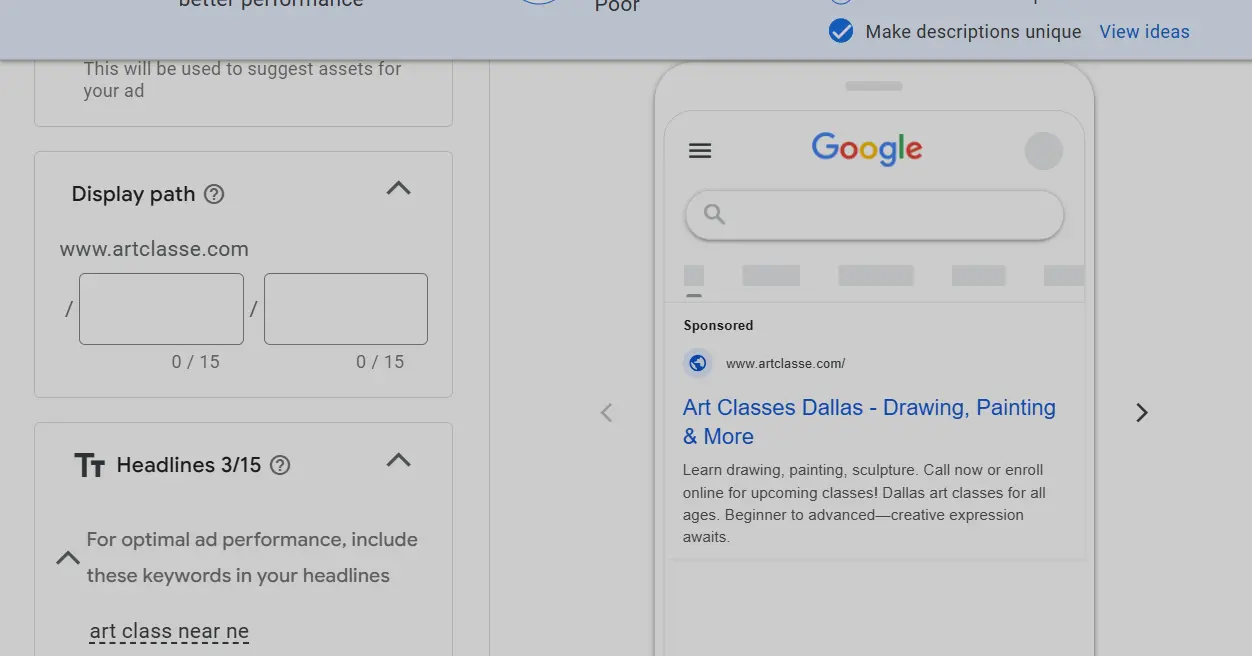Open the Display path help tooltip

213,194
